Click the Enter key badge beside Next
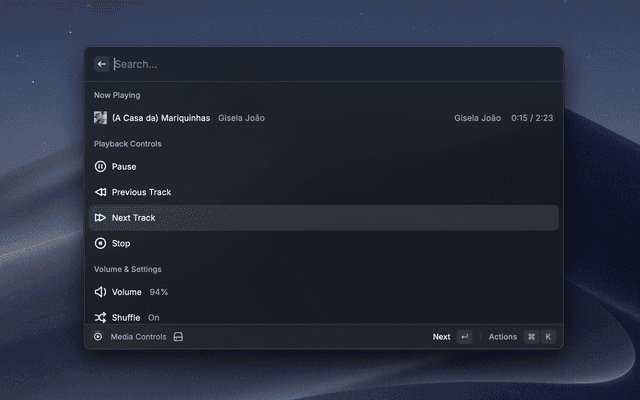640x400 pixels. coord(464,337)
